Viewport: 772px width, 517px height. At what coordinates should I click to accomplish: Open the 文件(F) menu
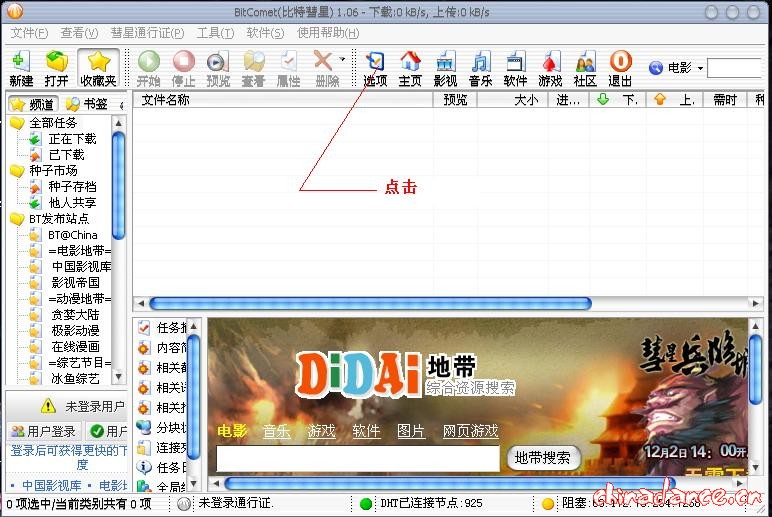[29, 33]
